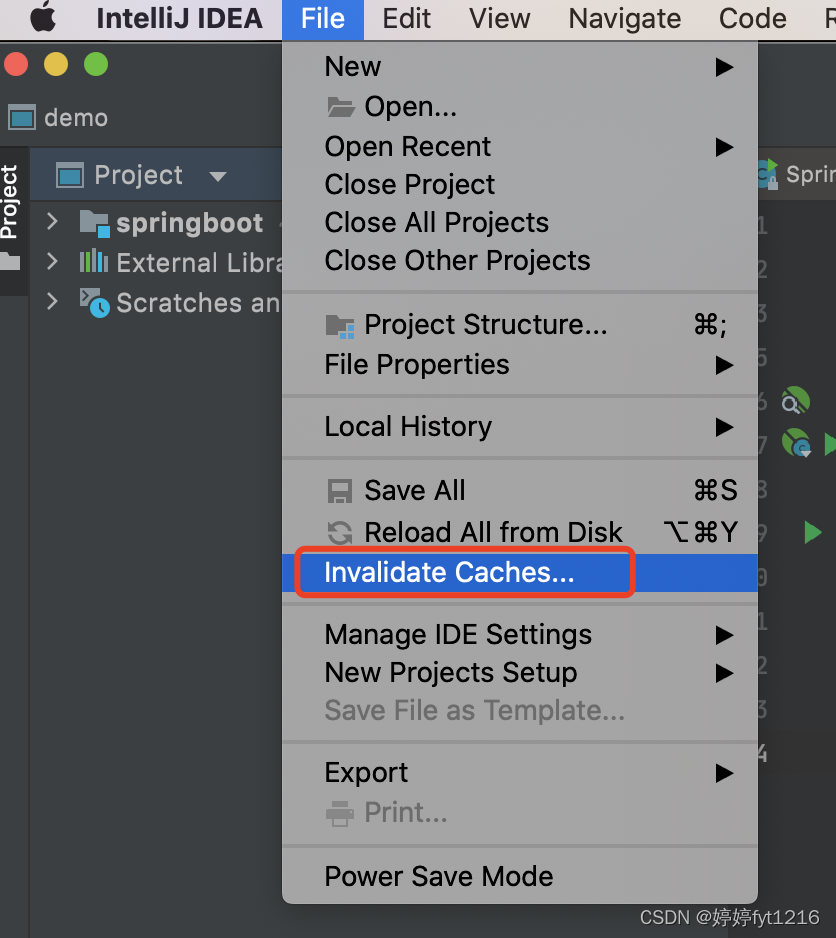Screen dimensions: 836x938
Task: Click the External Libraries bars icon
Action: point(94,261)
